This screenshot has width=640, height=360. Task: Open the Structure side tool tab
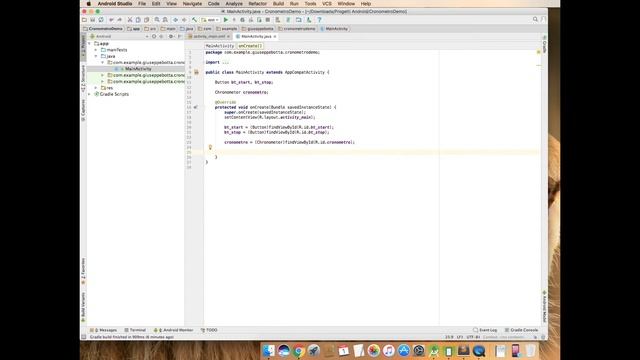tap(83, 78)
